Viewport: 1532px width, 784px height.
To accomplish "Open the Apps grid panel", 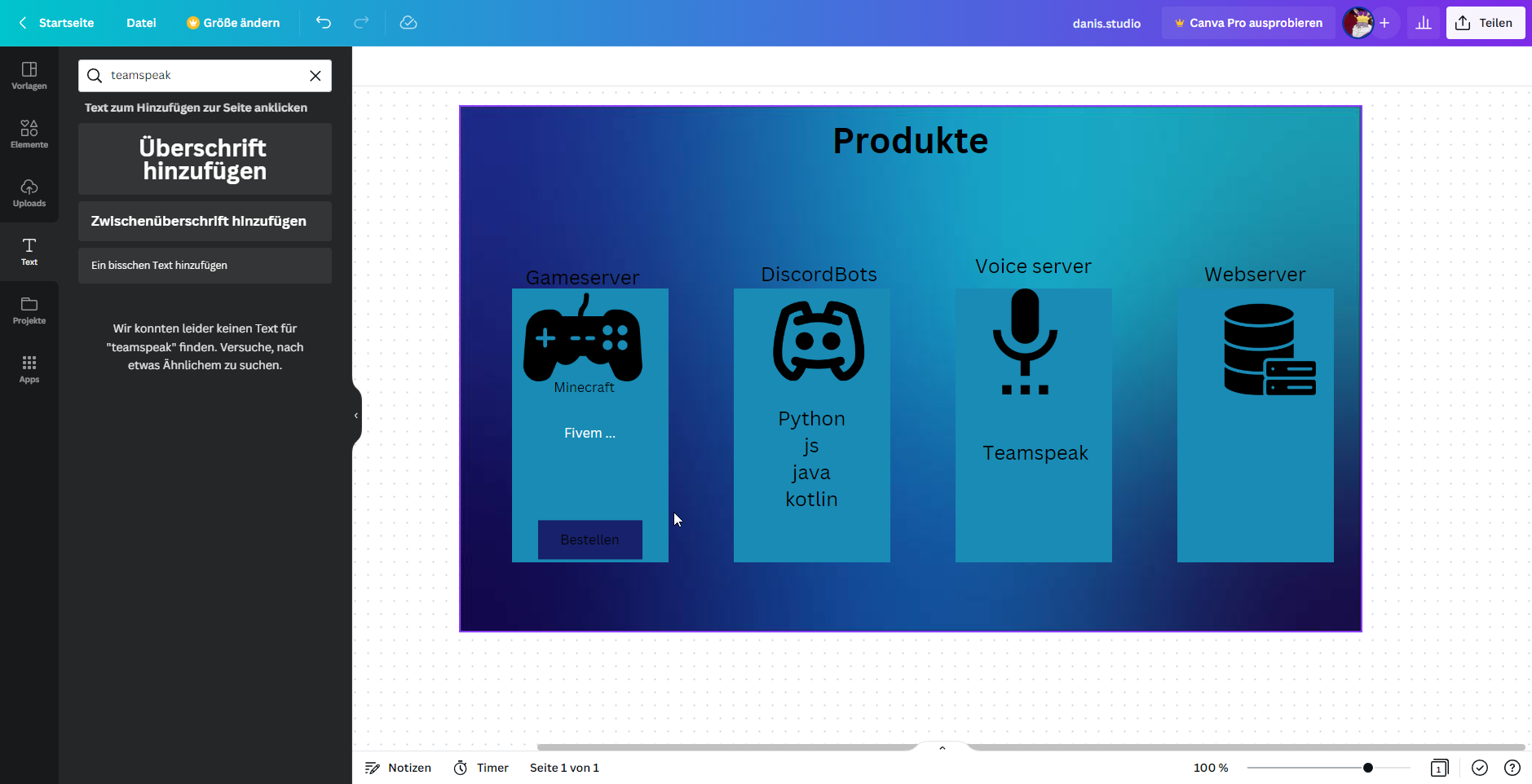I will [29, 368].
